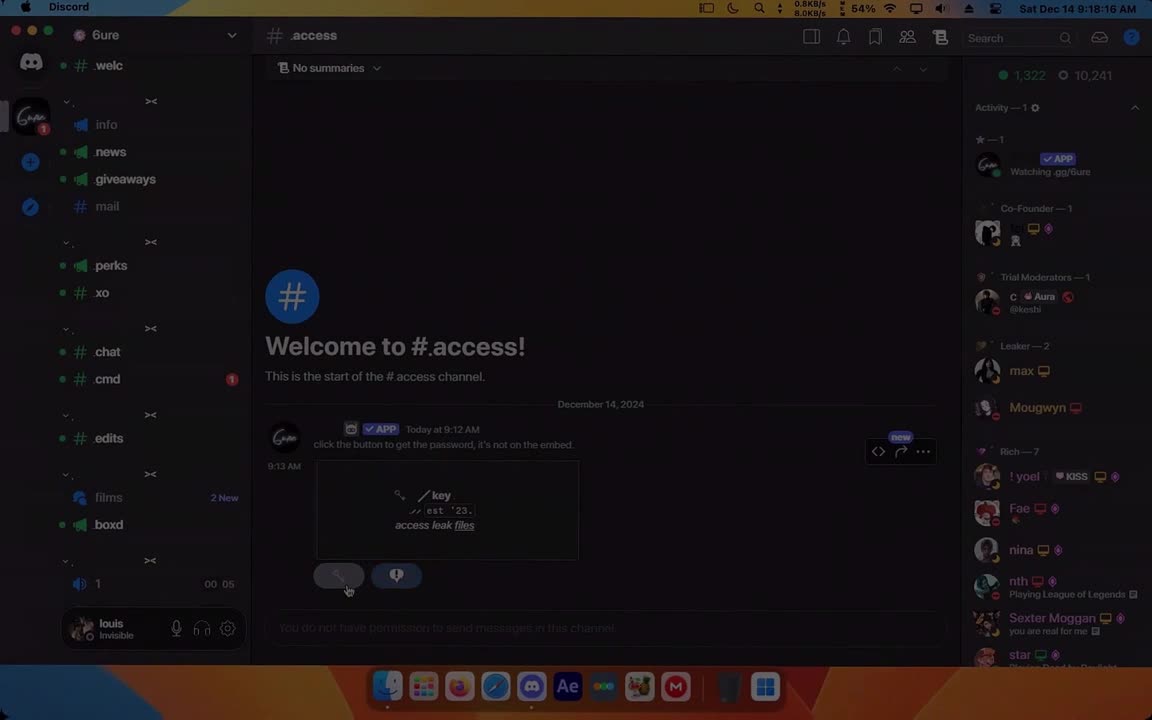Toggle the member list icon

(907, 36)
